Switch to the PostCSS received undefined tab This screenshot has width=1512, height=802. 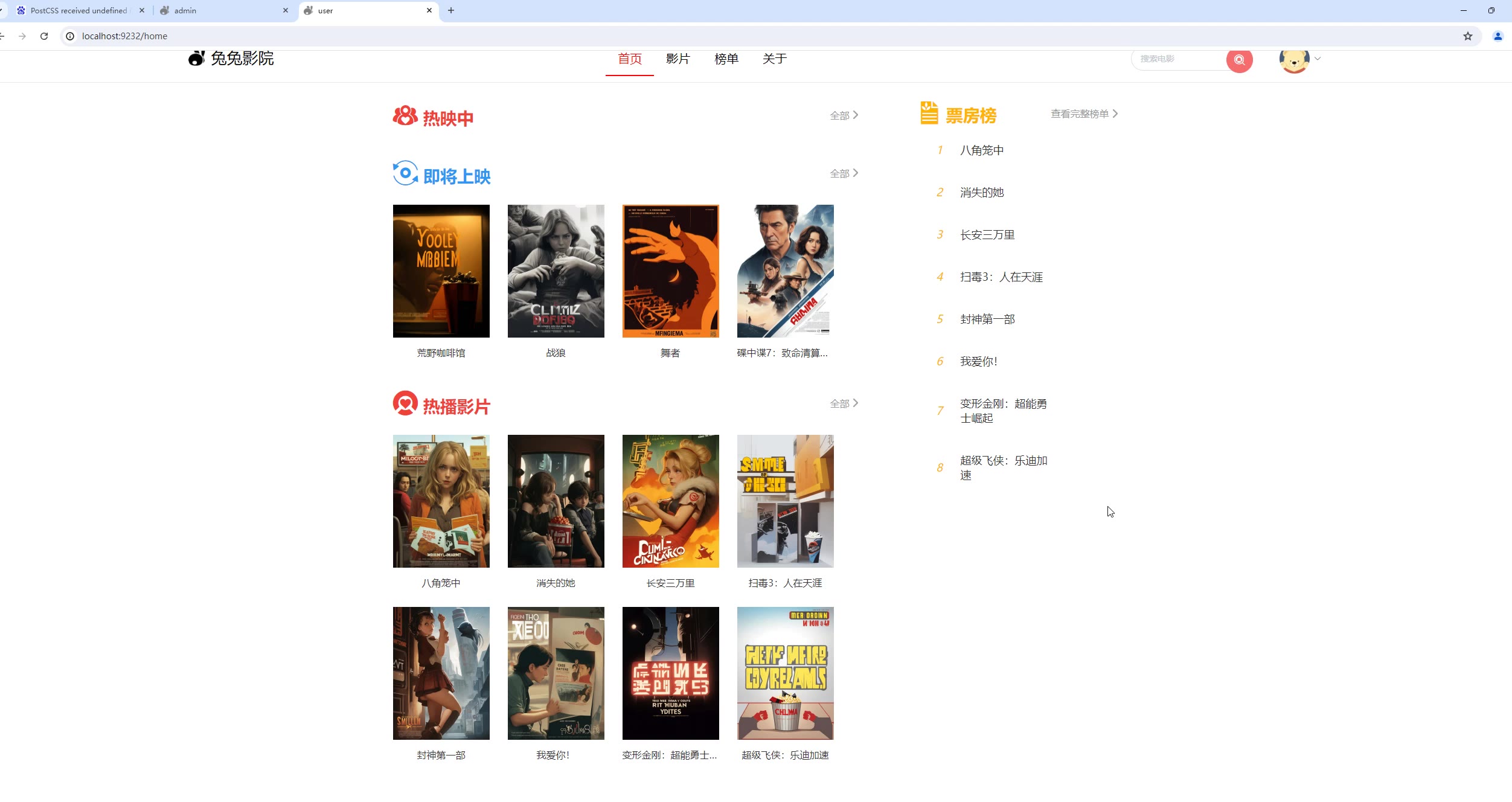[78, 10]
